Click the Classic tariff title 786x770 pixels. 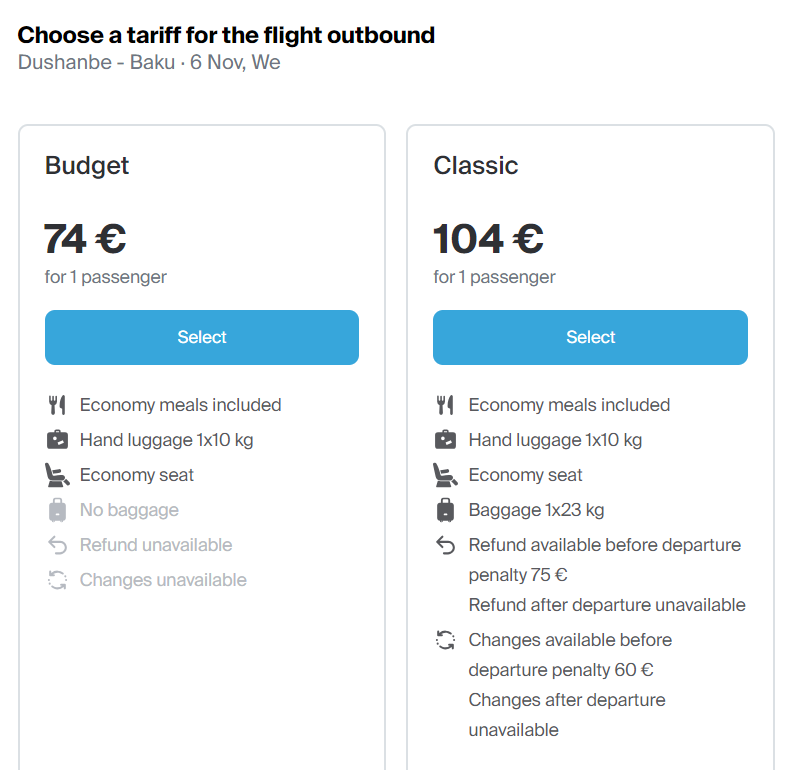pyautogui.click(x=476, y=165)
